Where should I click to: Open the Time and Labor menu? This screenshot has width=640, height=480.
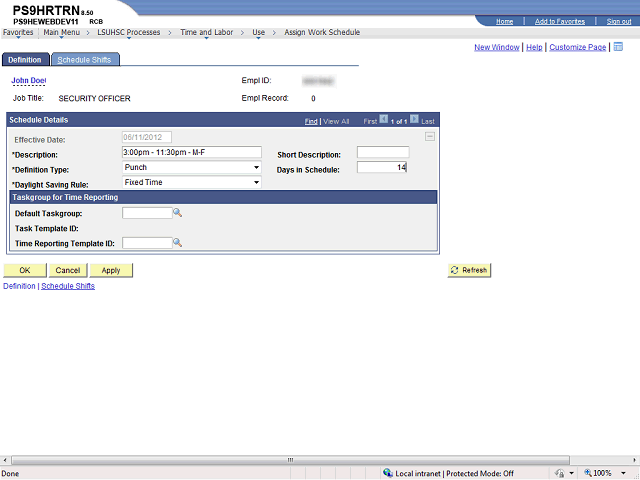tap(207, 33)
